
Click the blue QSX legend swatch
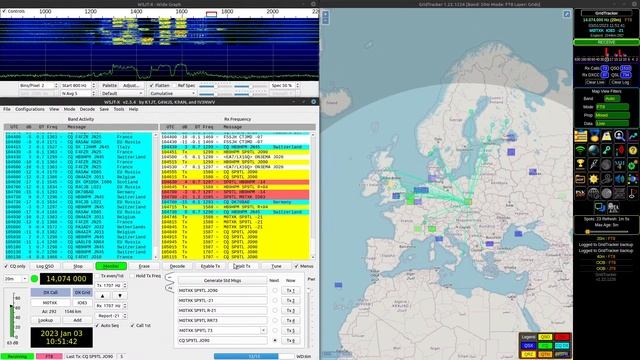click(x=529, y=346)
